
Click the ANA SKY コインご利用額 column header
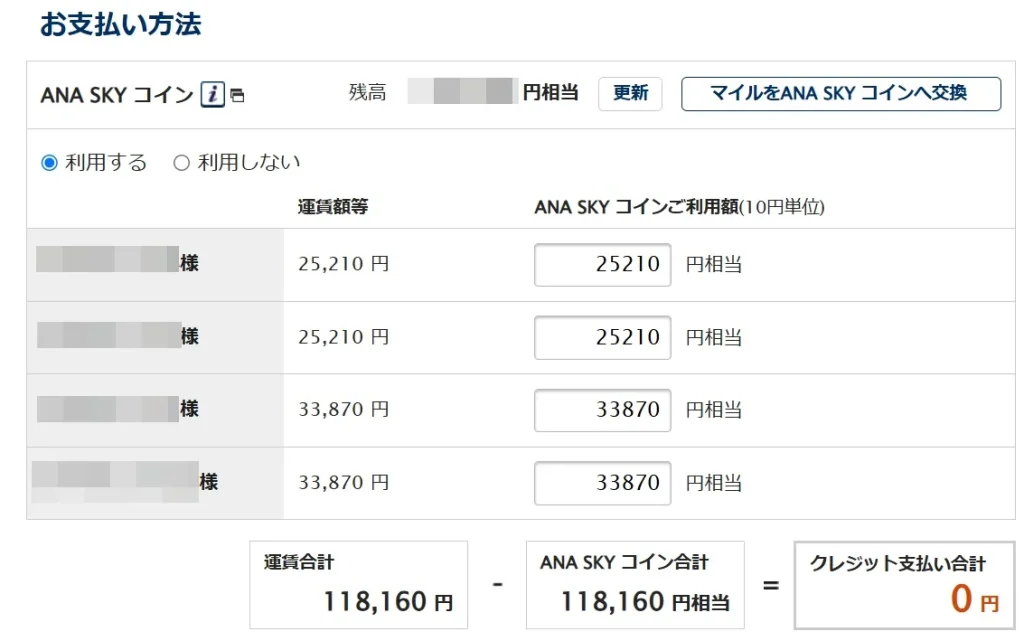coord(679,207)
